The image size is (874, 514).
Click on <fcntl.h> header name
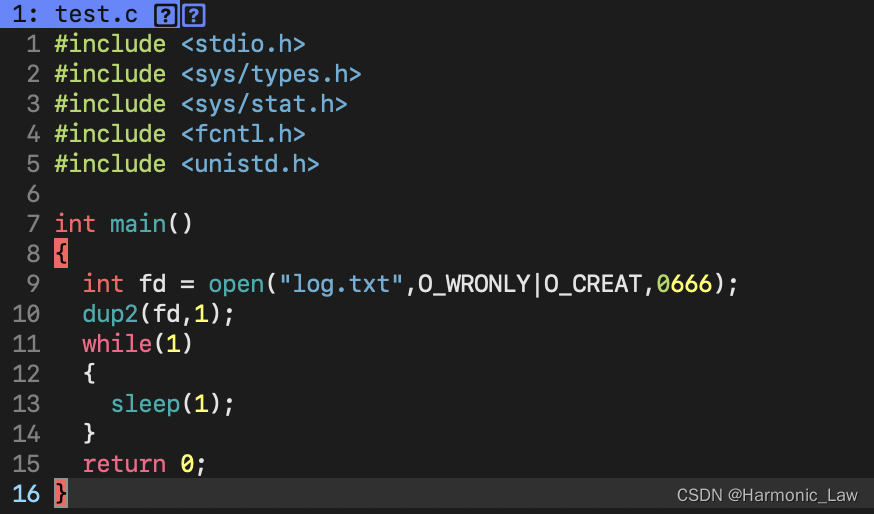click(243, 134)
